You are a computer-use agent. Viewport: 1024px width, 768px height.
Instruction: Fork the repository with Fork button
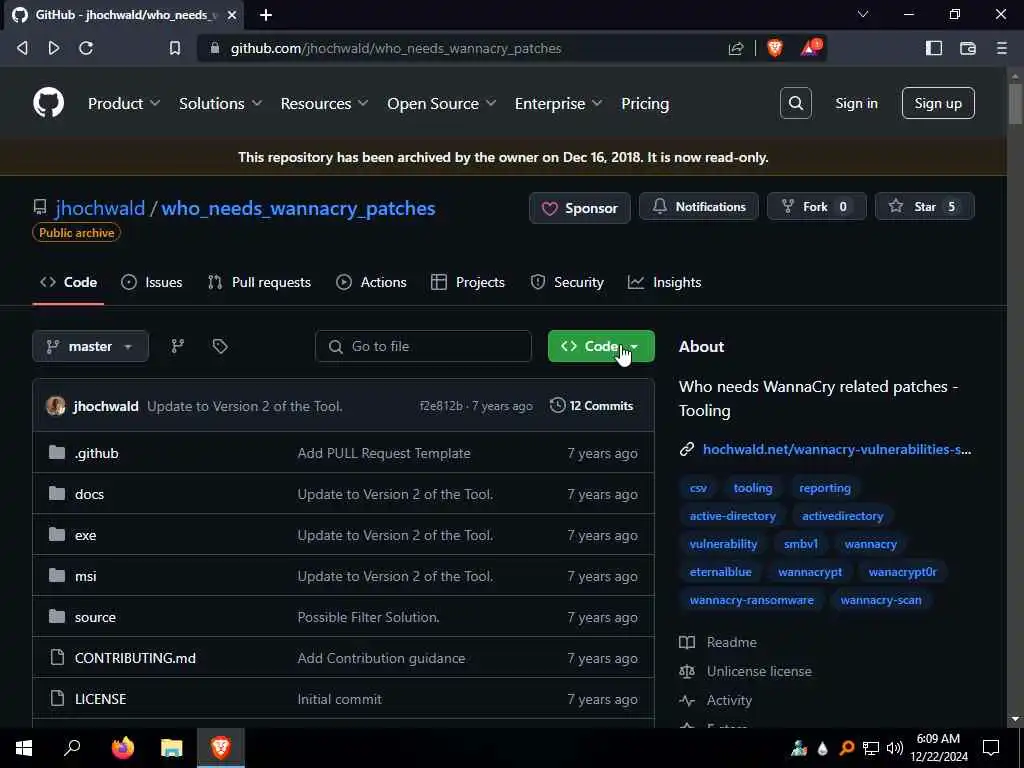tap(816, 206)
